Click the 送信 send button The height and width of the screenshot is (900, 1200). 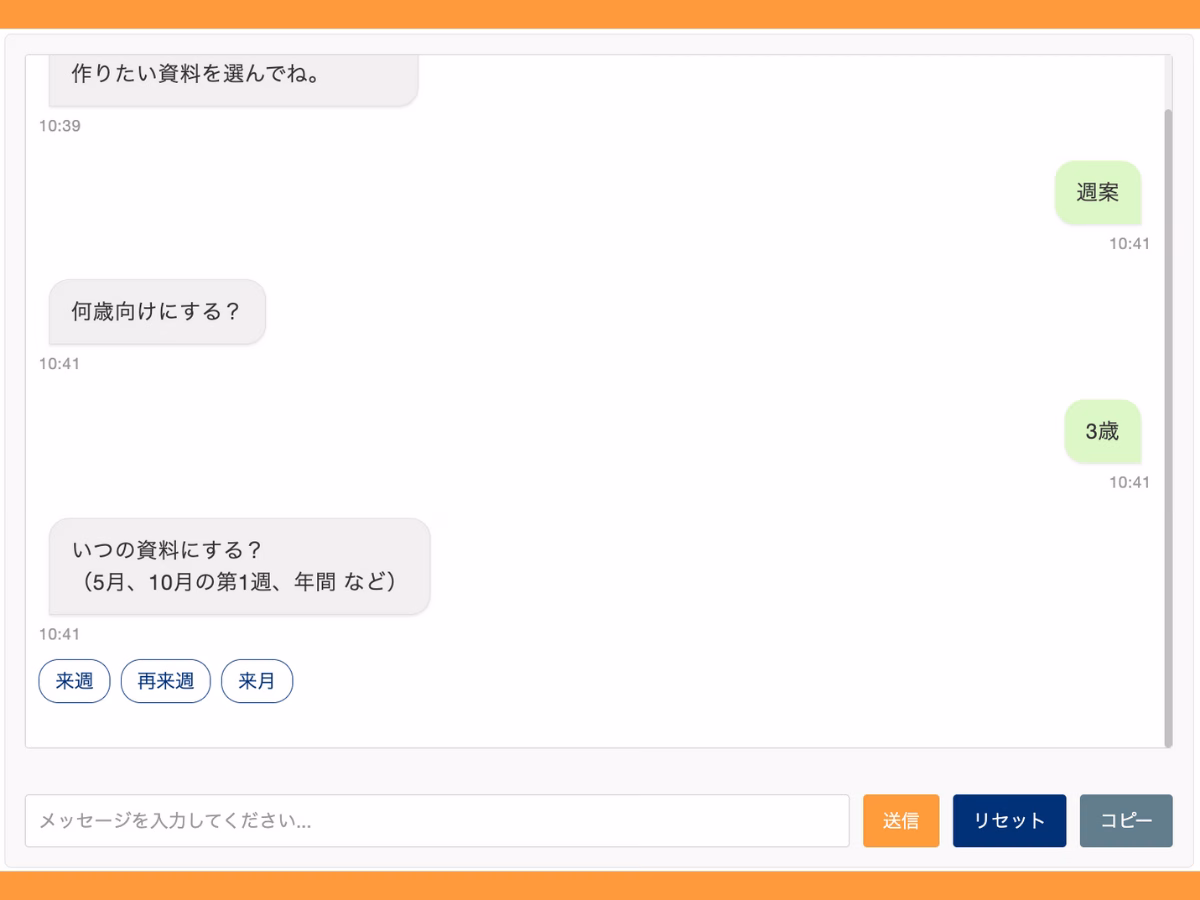coord(900,821)
